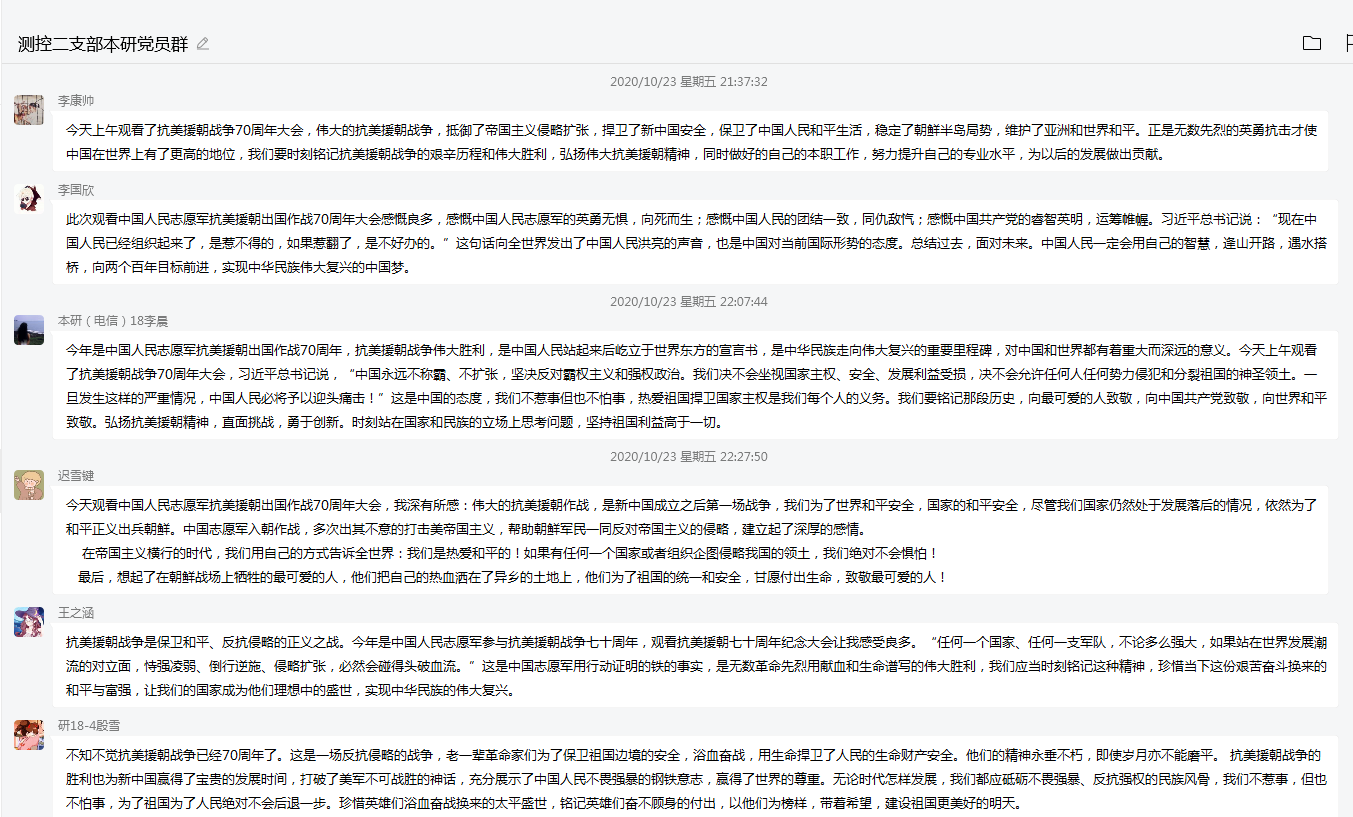Open the avatar of 研18-4殷雪

pyautogui.click(x=28, y=735)
